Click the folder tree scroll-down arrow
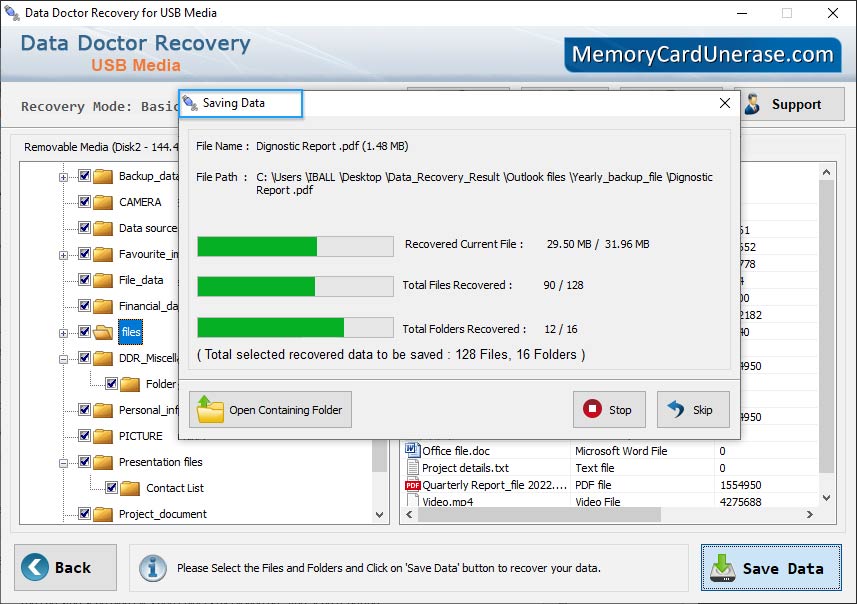 pos(380,514)
